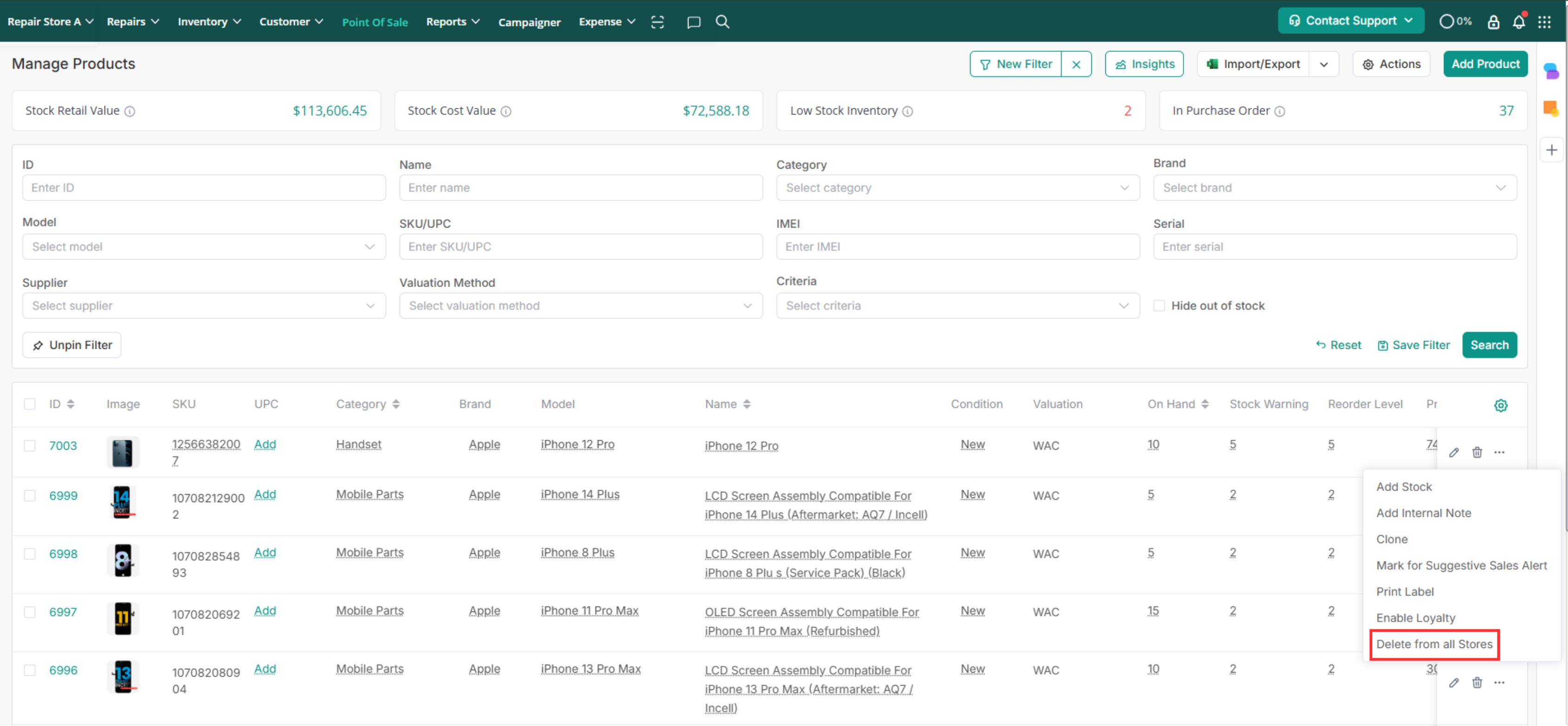
Task: Choose Add Stock from context menu
Action: pos(1404,487)
